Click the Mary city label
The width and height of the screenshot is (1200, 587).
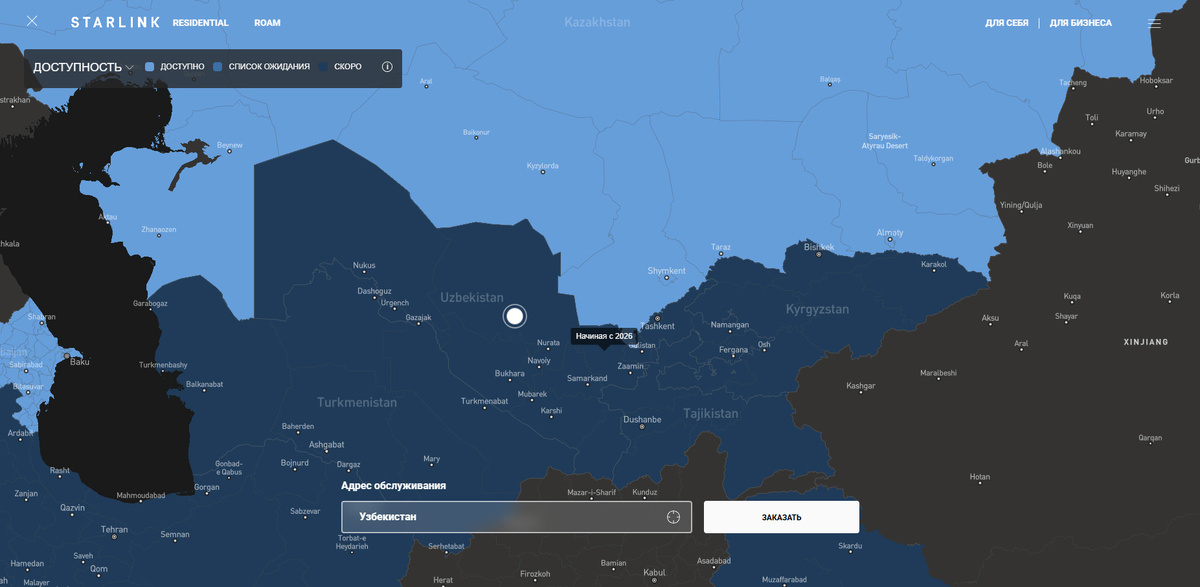click(432, 459)
